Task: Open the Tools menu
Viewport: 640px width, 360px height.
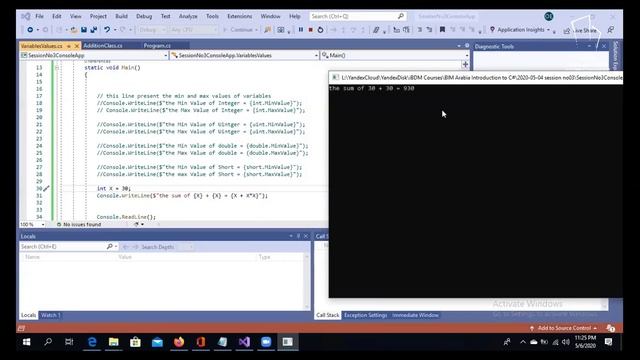Action: pos(212,16)
